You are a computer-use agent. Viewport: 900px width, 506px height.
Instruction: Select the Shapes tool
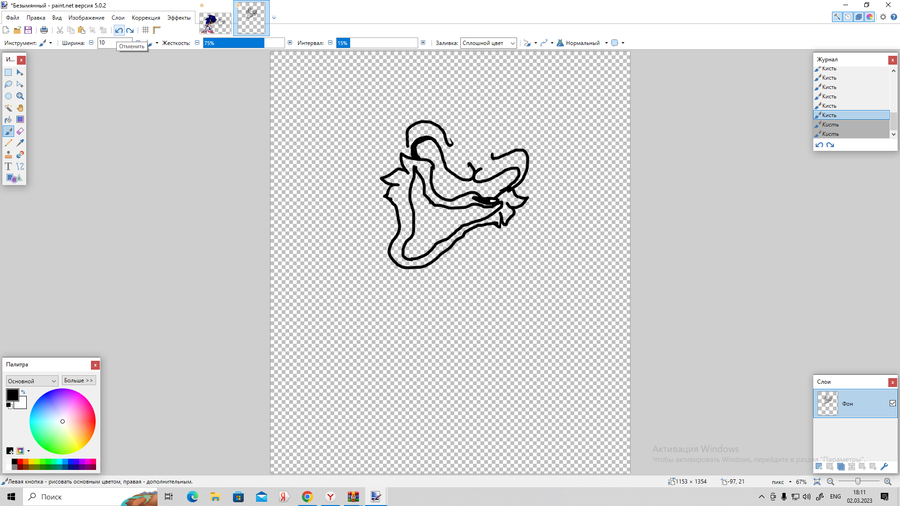click(x=14, y=178)
